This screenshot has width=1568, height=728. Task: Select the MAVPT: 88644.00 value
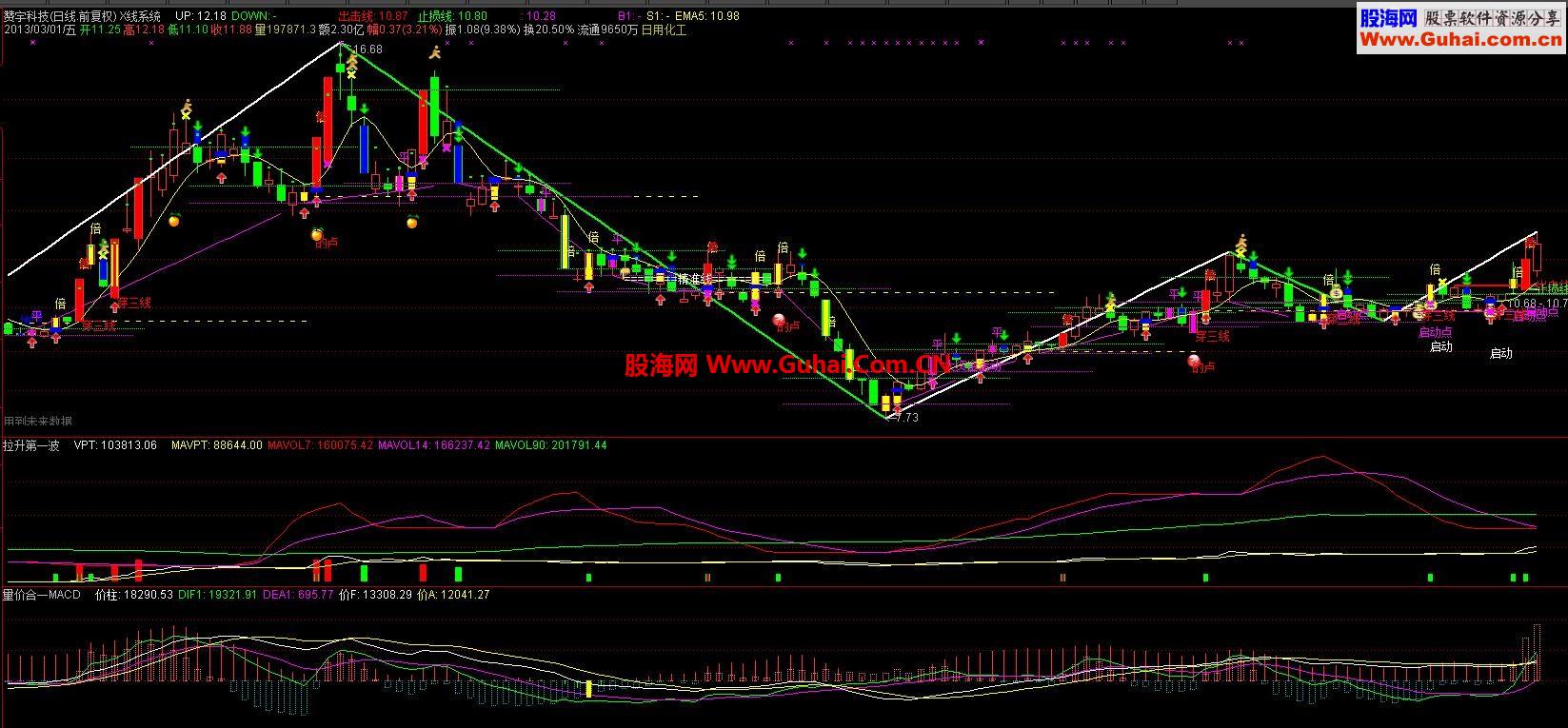tap(217, 444)
